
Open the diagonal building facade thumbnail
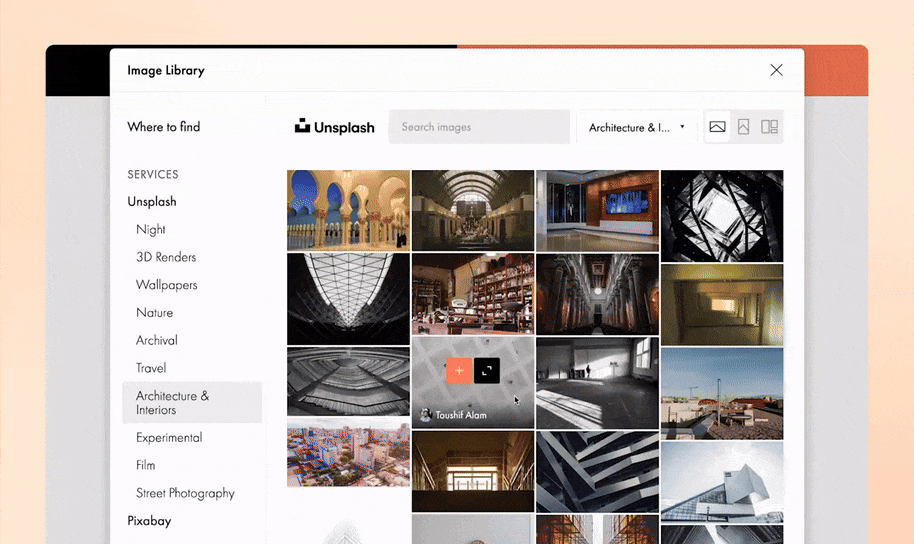597,471
